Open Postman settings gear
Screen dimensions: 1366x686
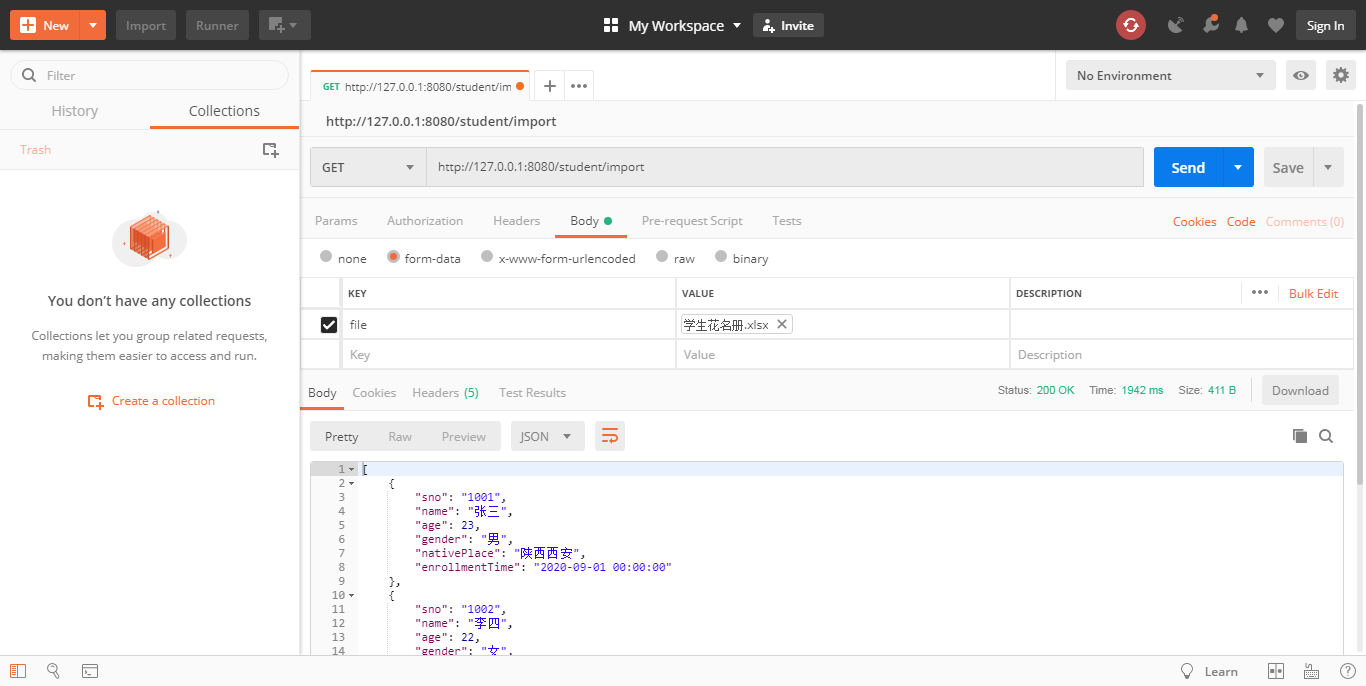coord(1340,75)
